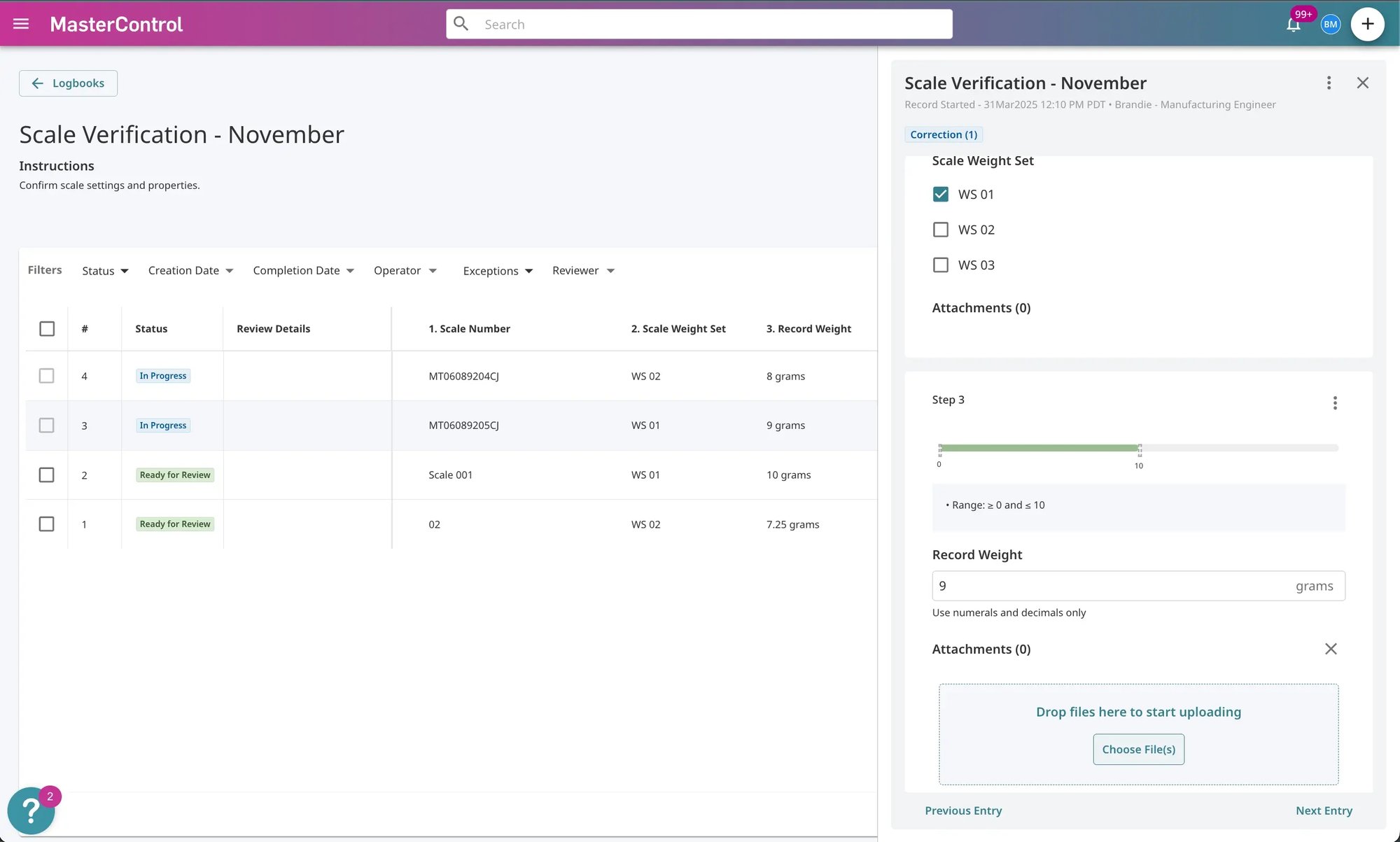Open the record panel three-dot menu
1400x842 pixels.
coord(1329,83)
